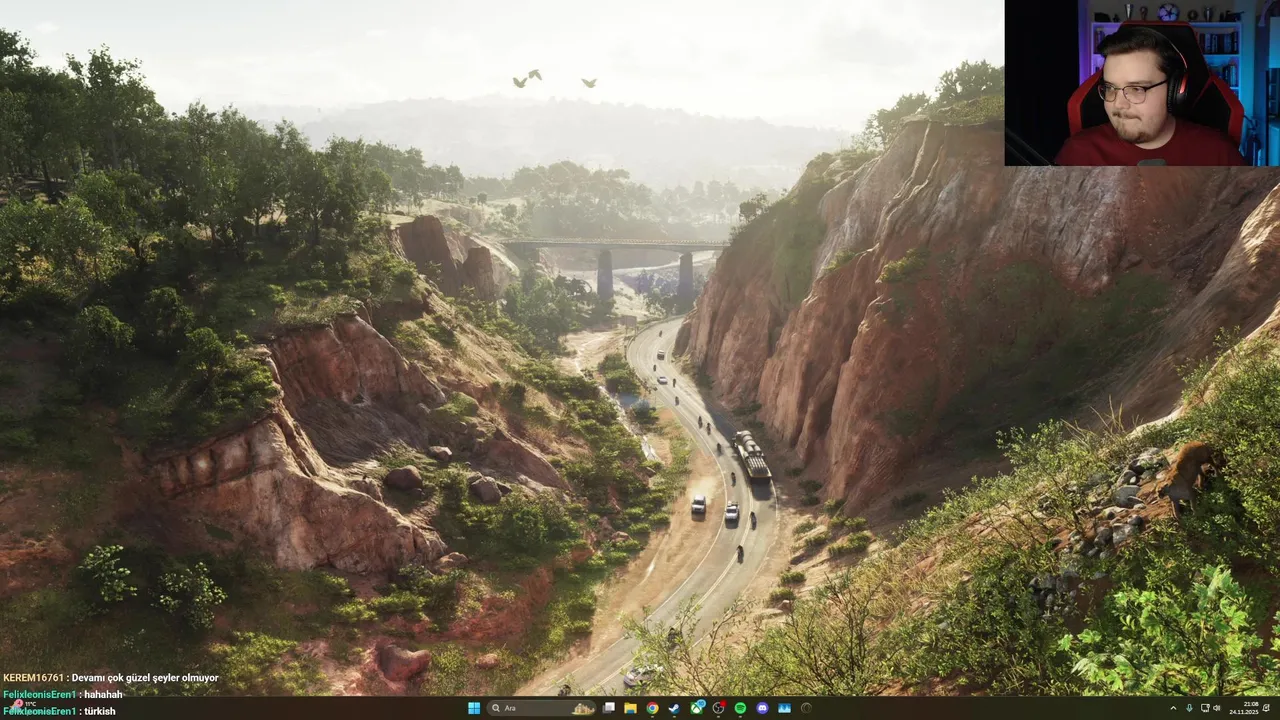Screen dimensions: 1280x720
Task: Launch Google Chrome from the taskbar
Action: 652,708
